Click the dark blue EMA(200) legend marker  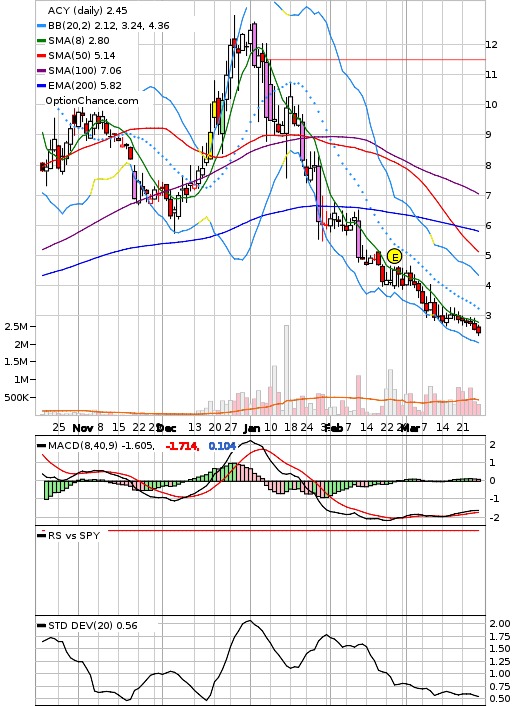point(41,86)
